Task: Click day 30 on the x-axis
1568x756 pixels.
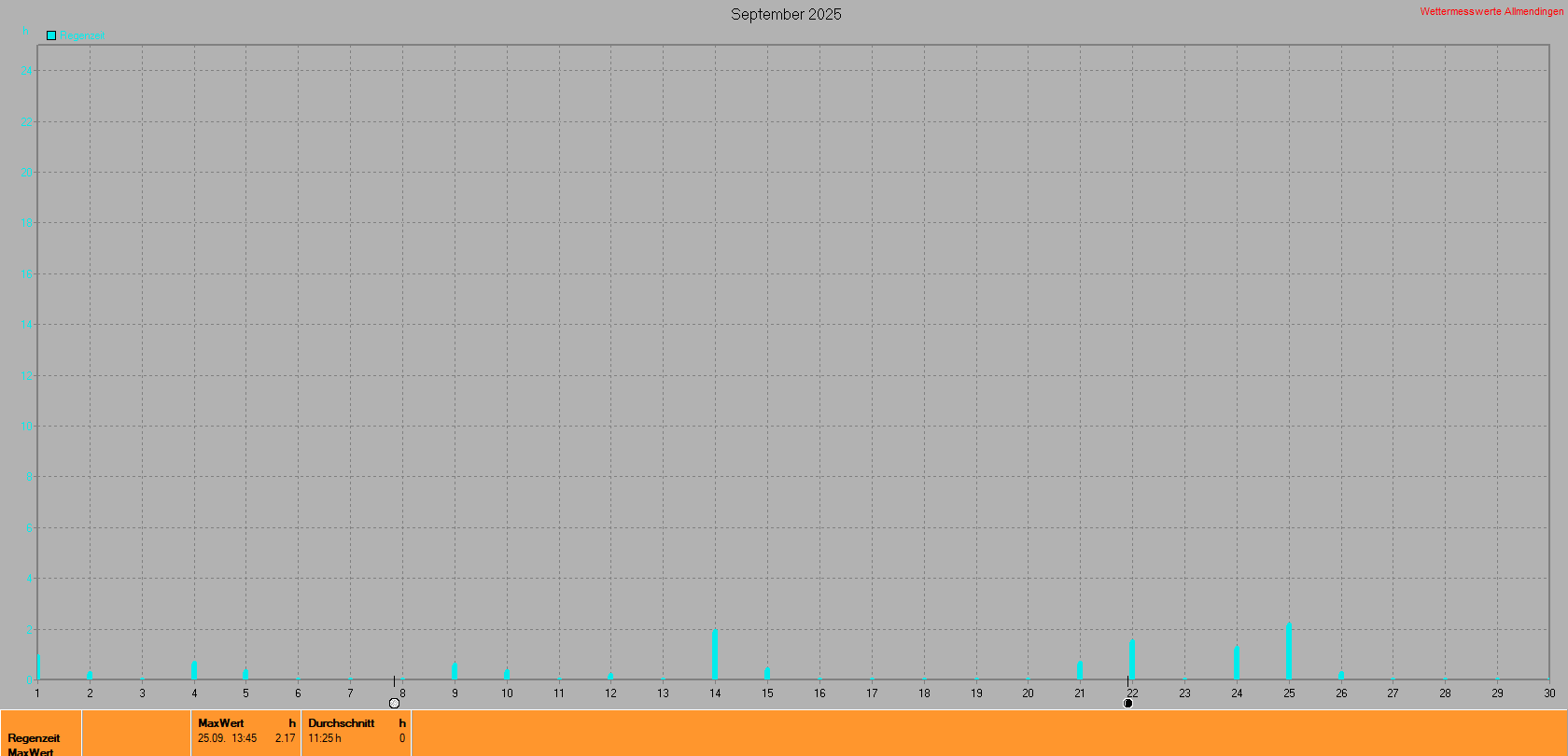Action: [1548, 693]
